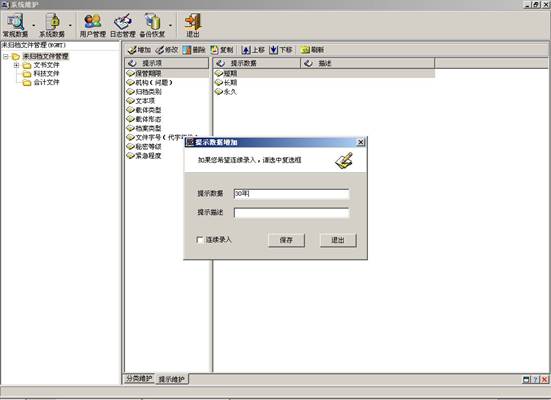Switch to the 分类维护 tab
The image size is (551, 400).
(139, 379)
